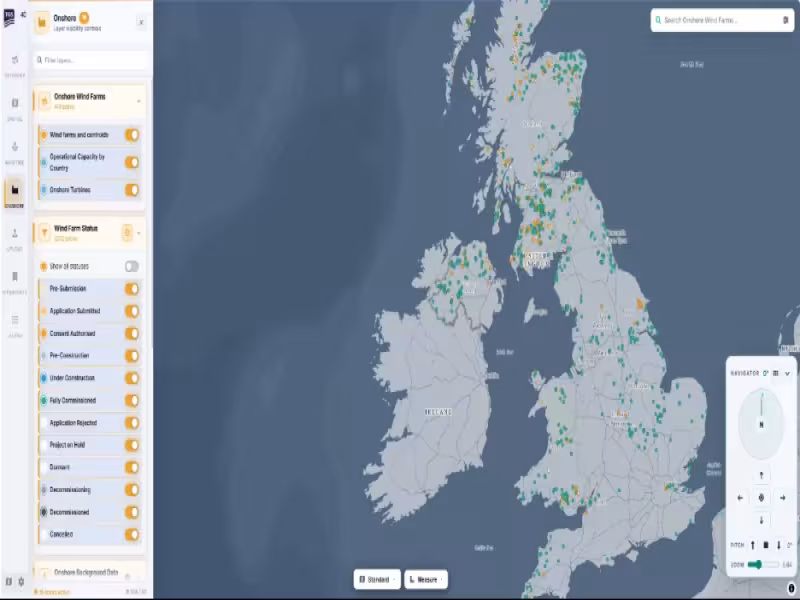Open the Standard basemap dropdown
Image resolution: width=800 pixels, height=600 pixels.
coord(377,580)
